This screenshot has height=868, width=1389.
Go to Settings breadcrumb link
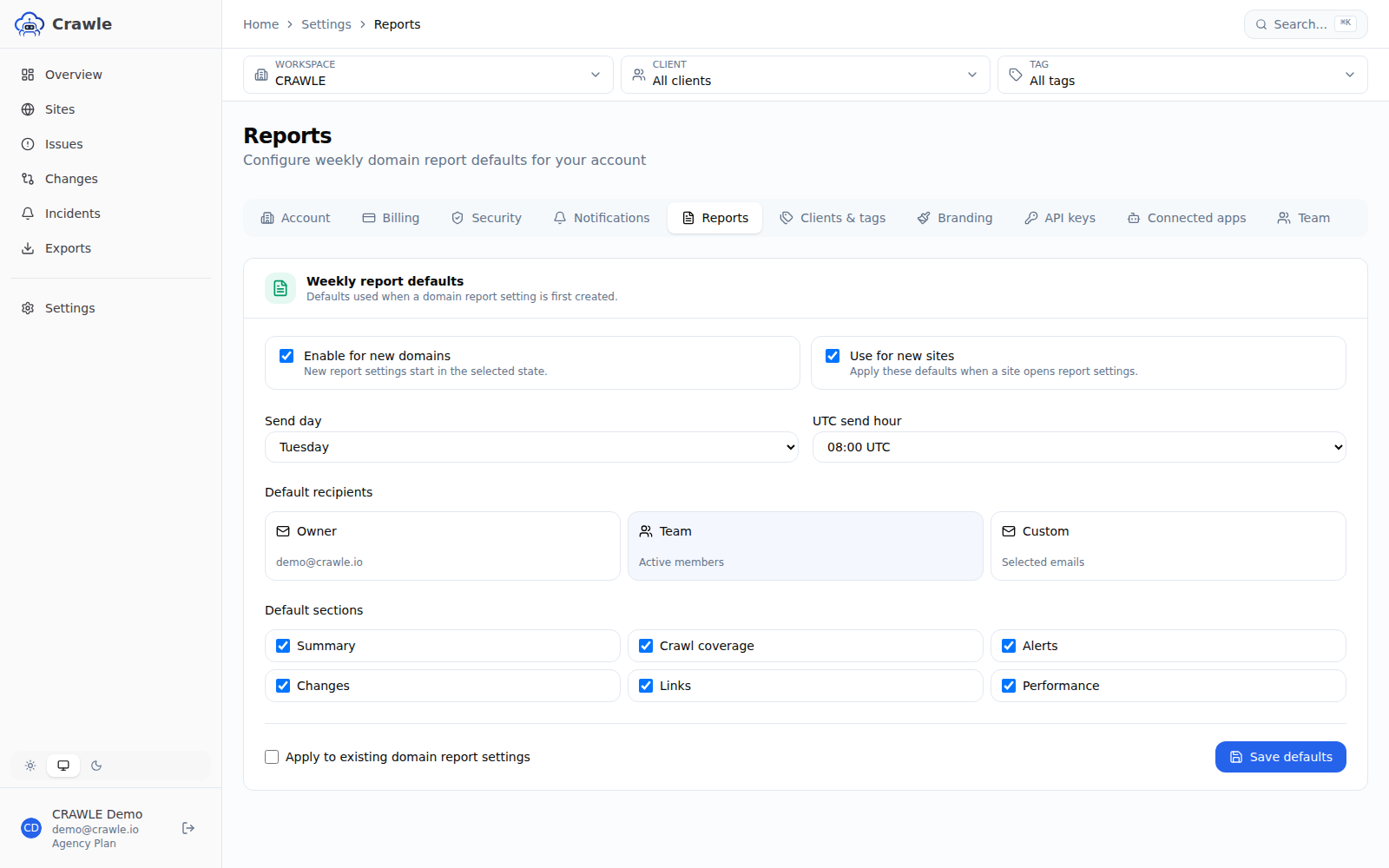(x=326, y=24)
